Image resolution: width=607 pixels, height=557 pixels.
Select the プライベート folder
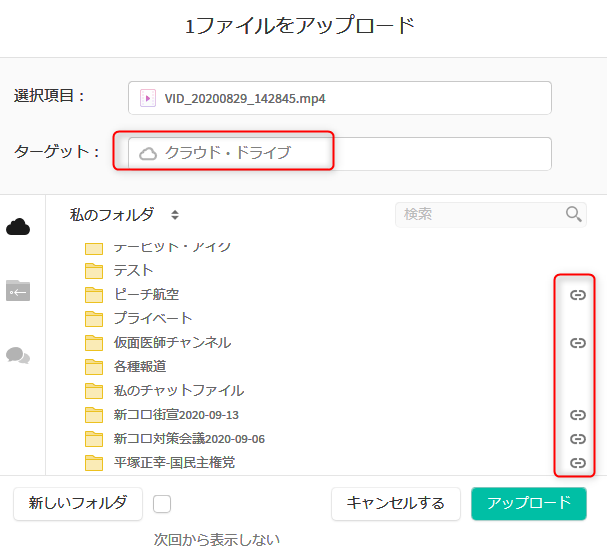(152, 318)
